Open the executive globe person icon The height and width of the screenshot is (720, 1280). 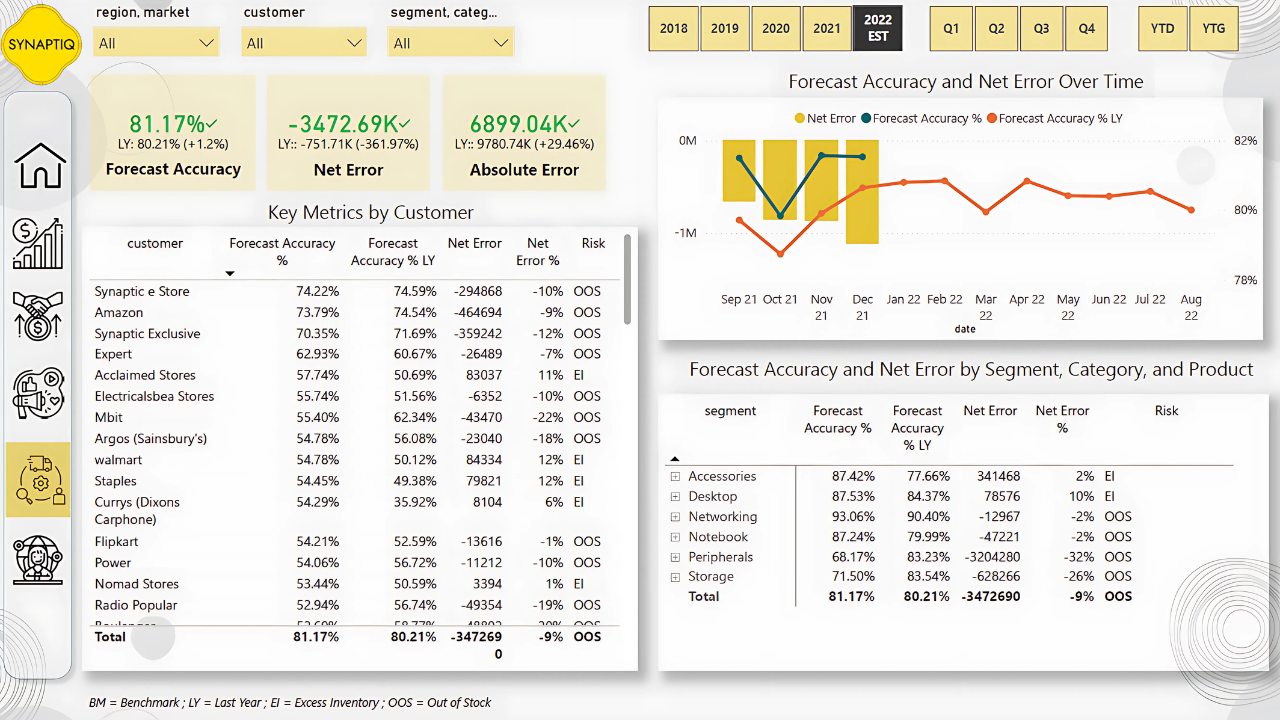(x=39, y=559)
